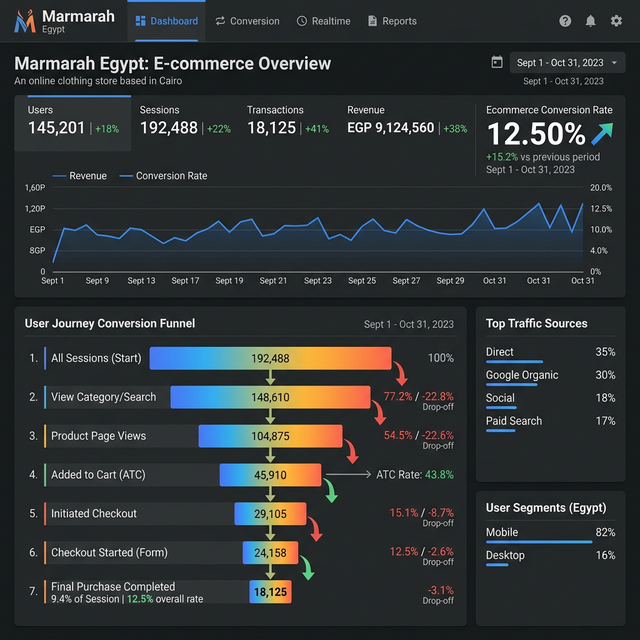Go to the Realtime tab
640x640 pixels.
coord(323,21)
